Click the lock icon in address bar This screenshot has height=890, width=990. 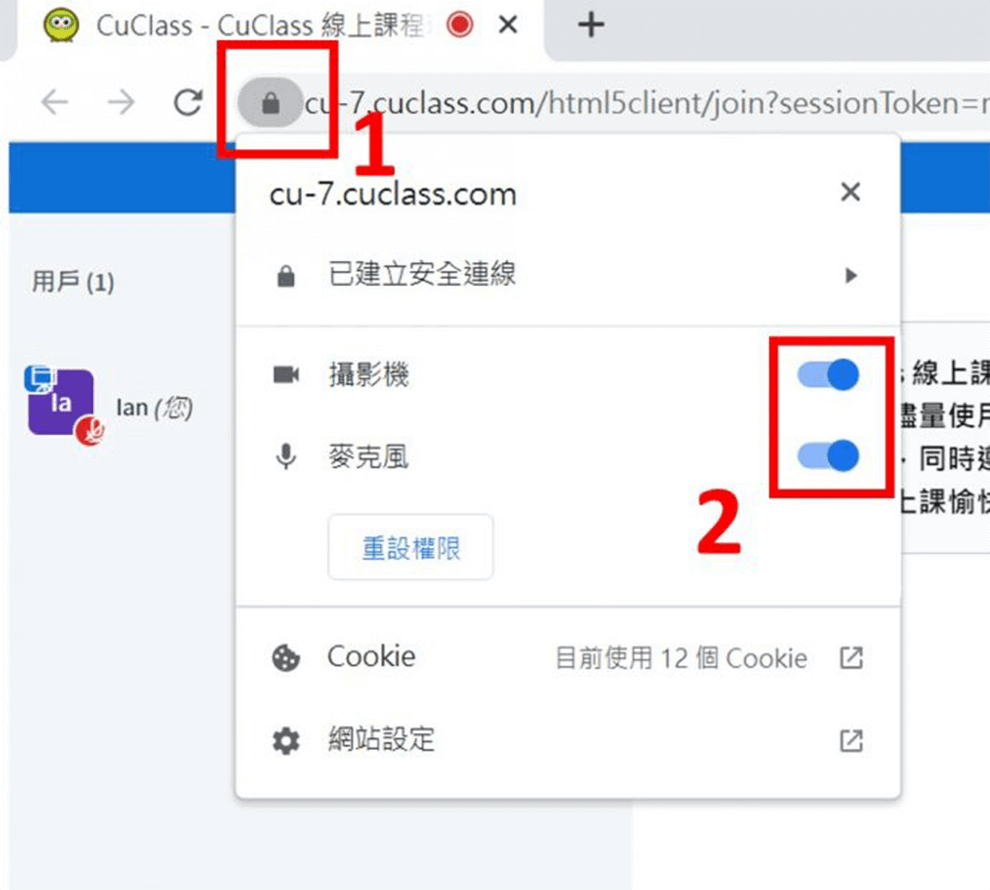pyautogui.click(x=270, y=102)
